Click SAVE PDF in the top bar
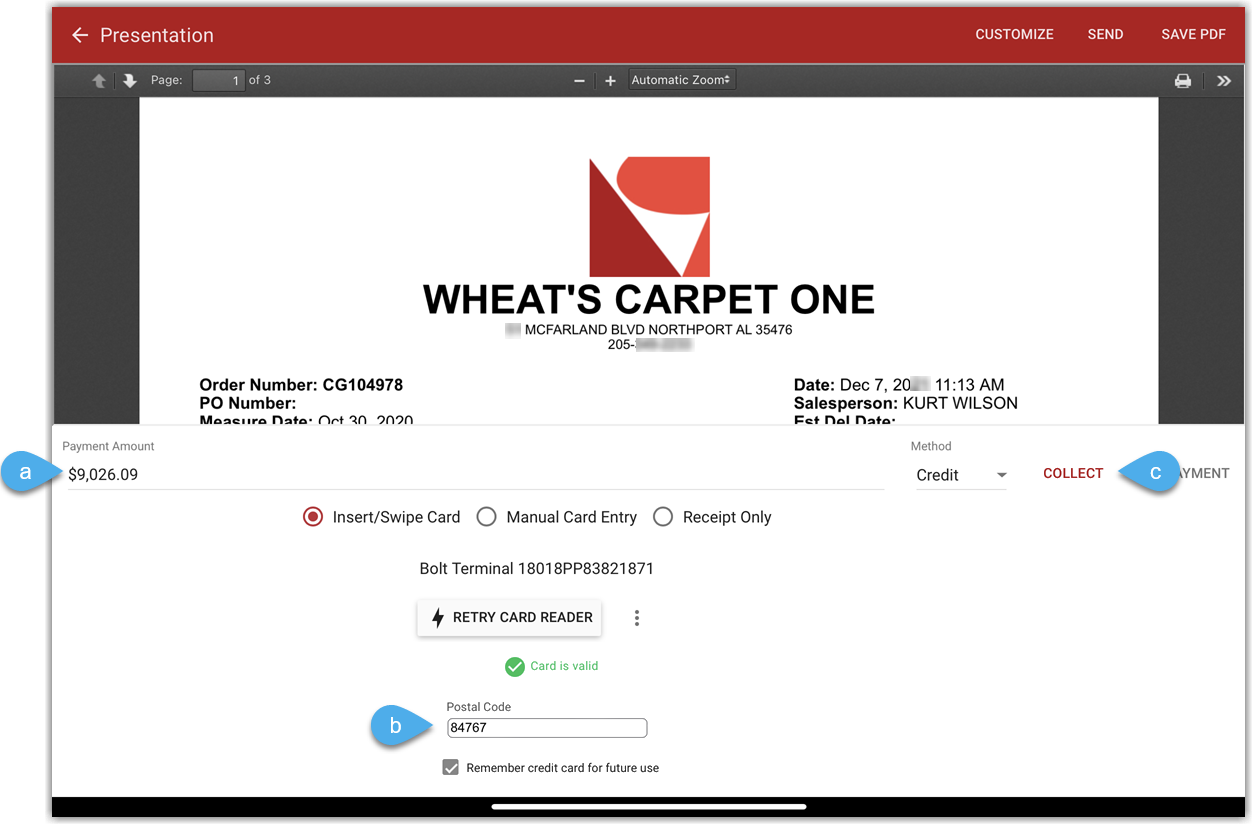The image size is (1253, 825). [1193, 34]
